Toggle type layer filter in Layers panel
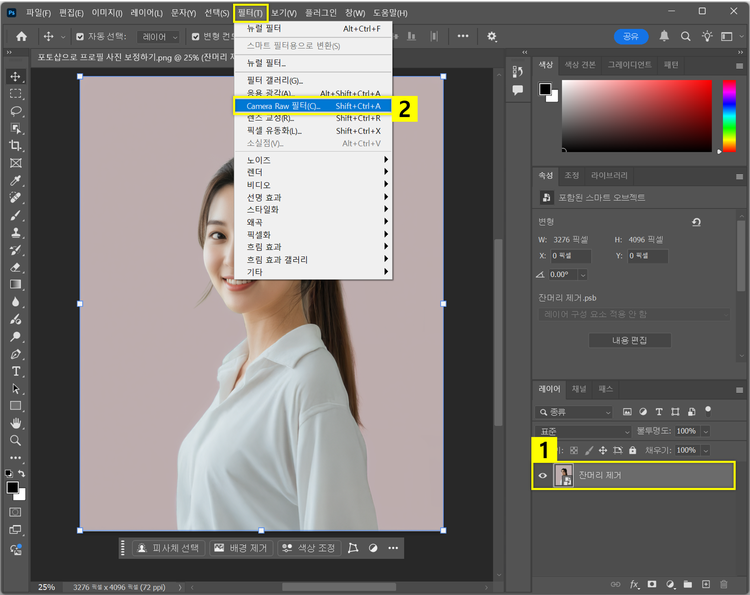 pos(659,412)
